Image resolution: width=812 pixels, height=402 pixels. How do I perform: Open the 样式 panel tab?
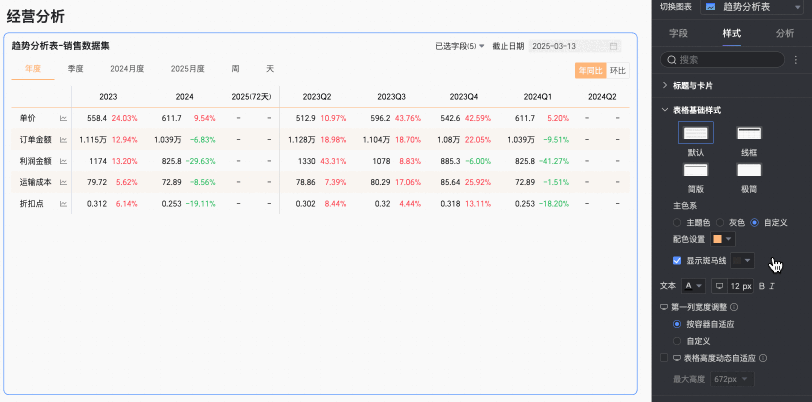(x=732, y=34)
